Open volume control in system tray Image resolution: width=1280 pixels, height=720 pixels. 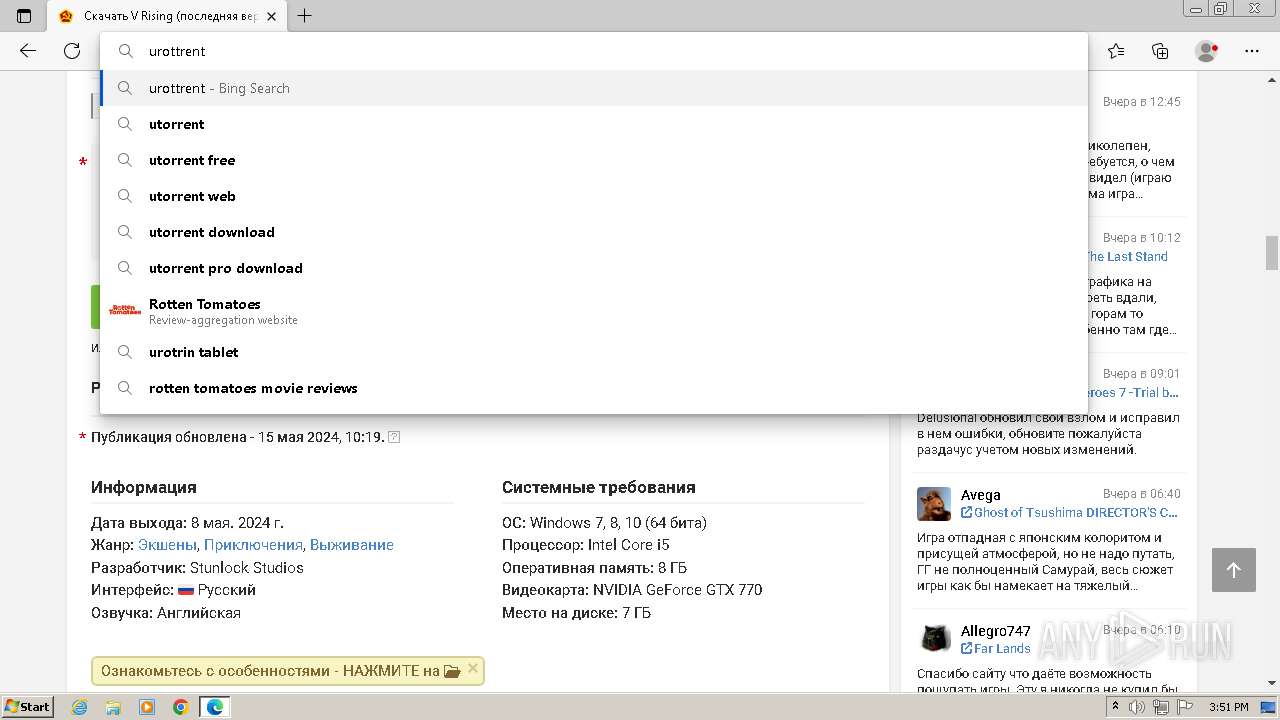tap(1137, 707)
